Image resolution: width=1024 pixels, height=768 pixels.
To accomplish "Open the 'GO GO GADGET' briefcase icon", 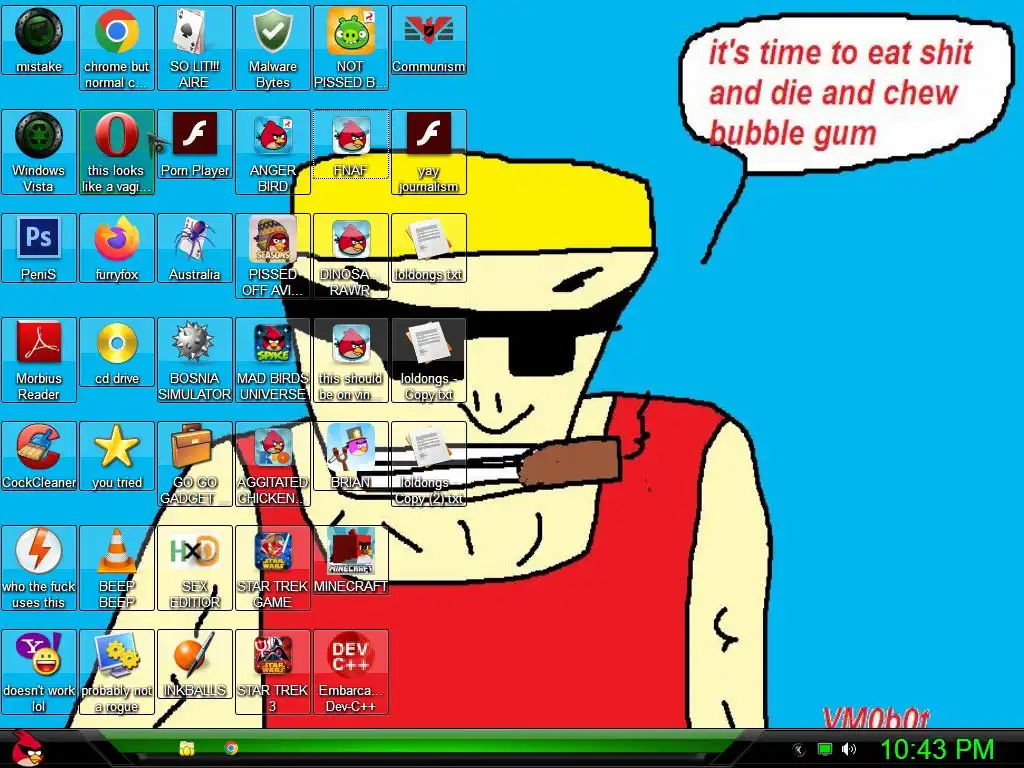I will [x=194, y=463].
